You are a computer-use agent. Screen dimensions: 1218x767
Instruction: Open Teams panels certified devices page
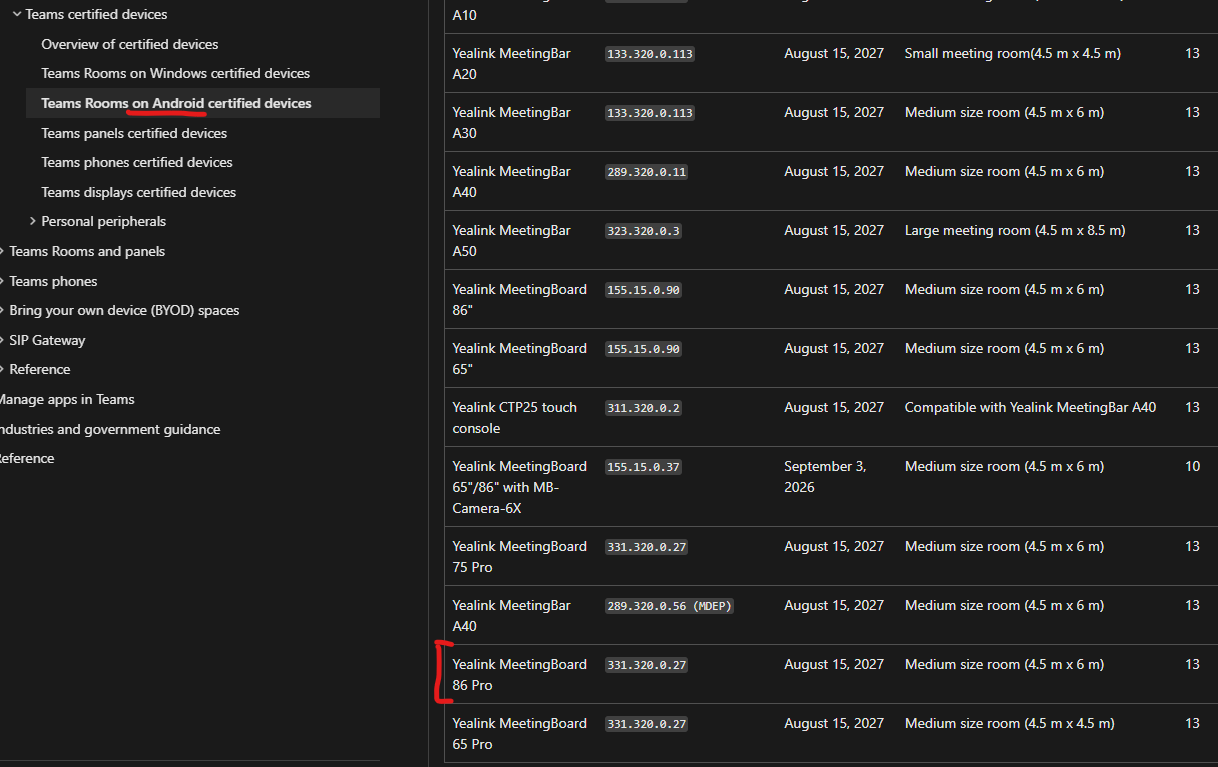(134, 133)
